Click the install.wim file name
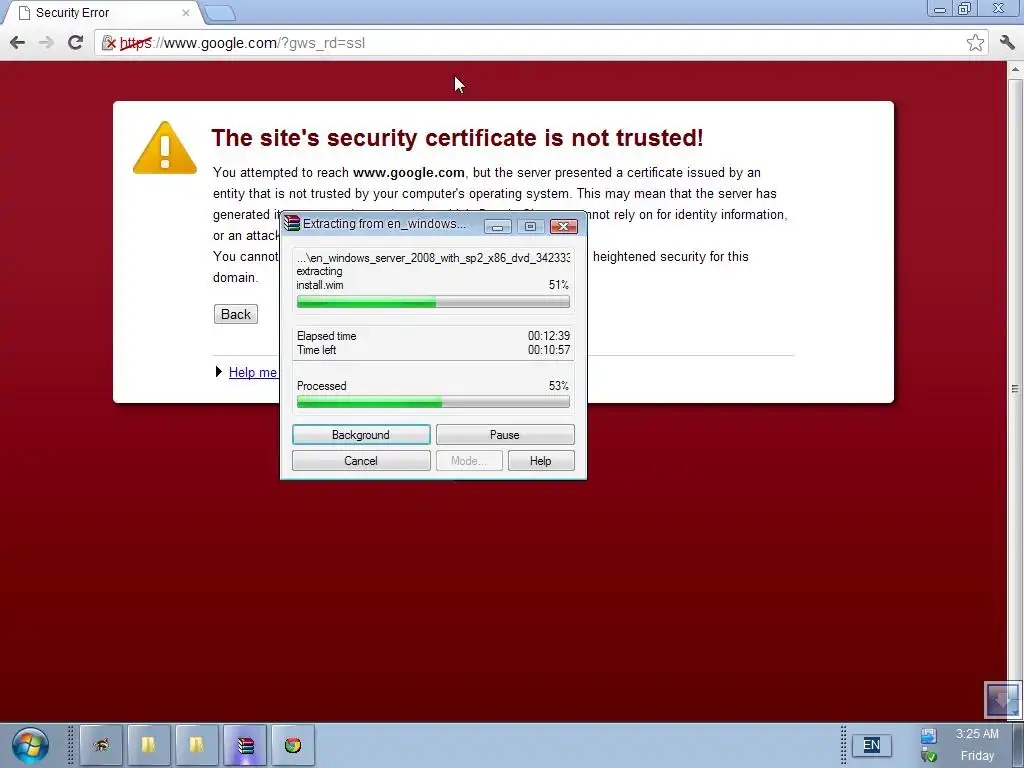 pyautogui.click(x=320, y=285)
